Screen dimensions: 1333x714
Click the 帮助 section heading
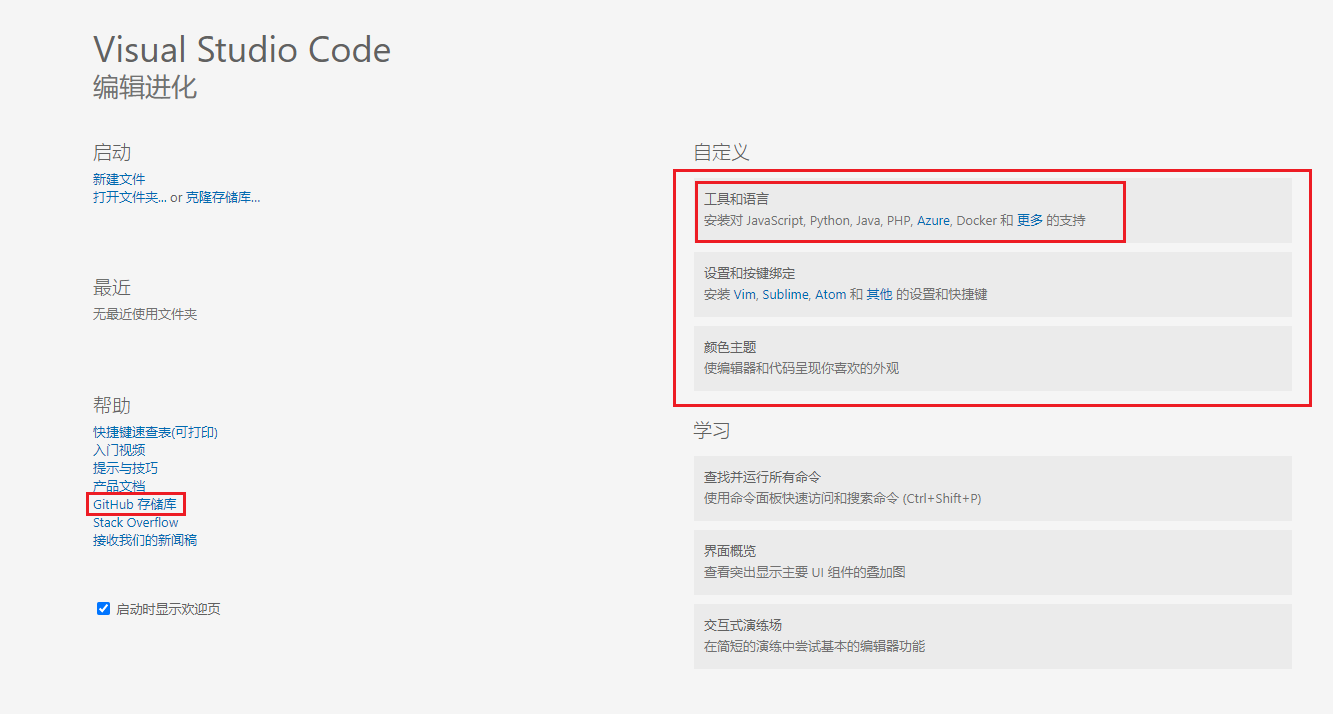click(112, 405)
